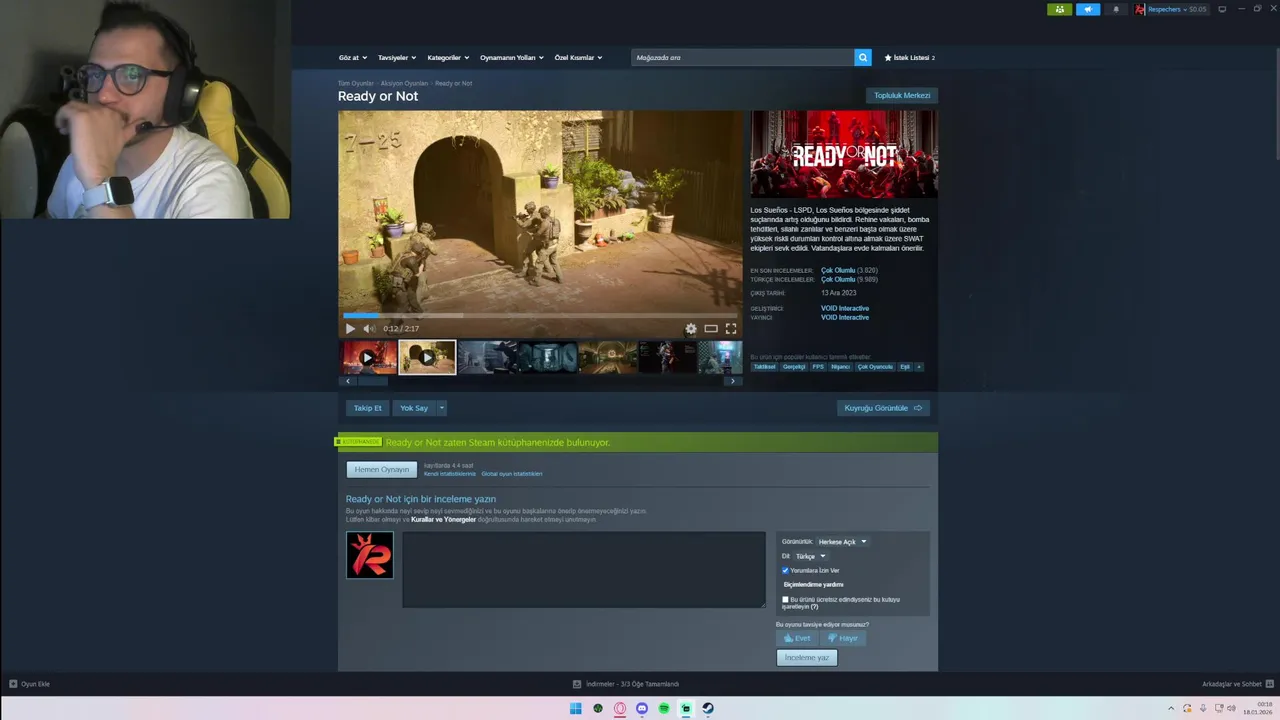Make the trailer fullscreen
This screenshot has width=1280, height=720.
[731, 328]
